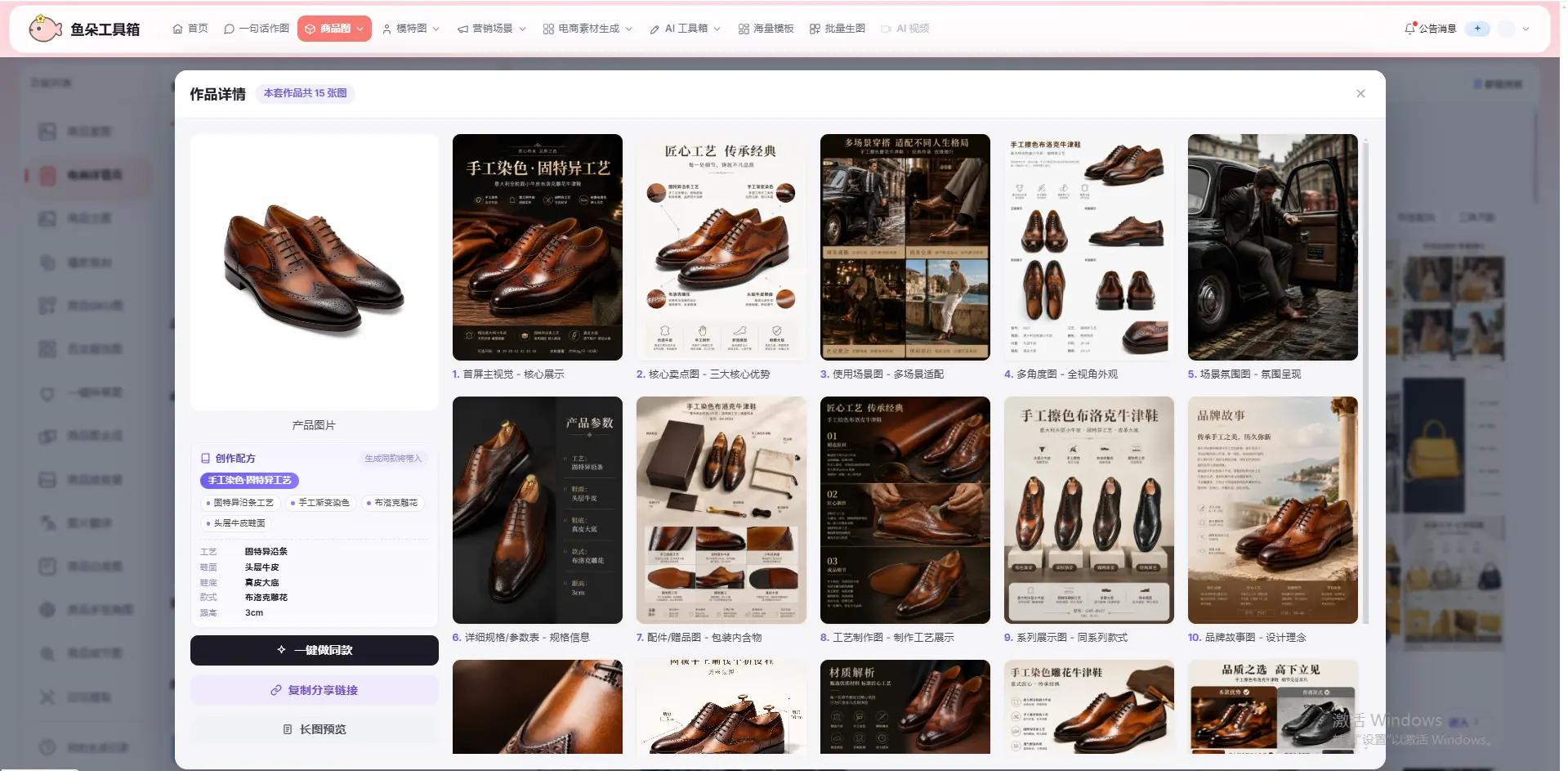This screenshot has width=1568, height=771.
Task: Click the user avatar circle
Action: pyautogui.click(x=1507, y=29)
